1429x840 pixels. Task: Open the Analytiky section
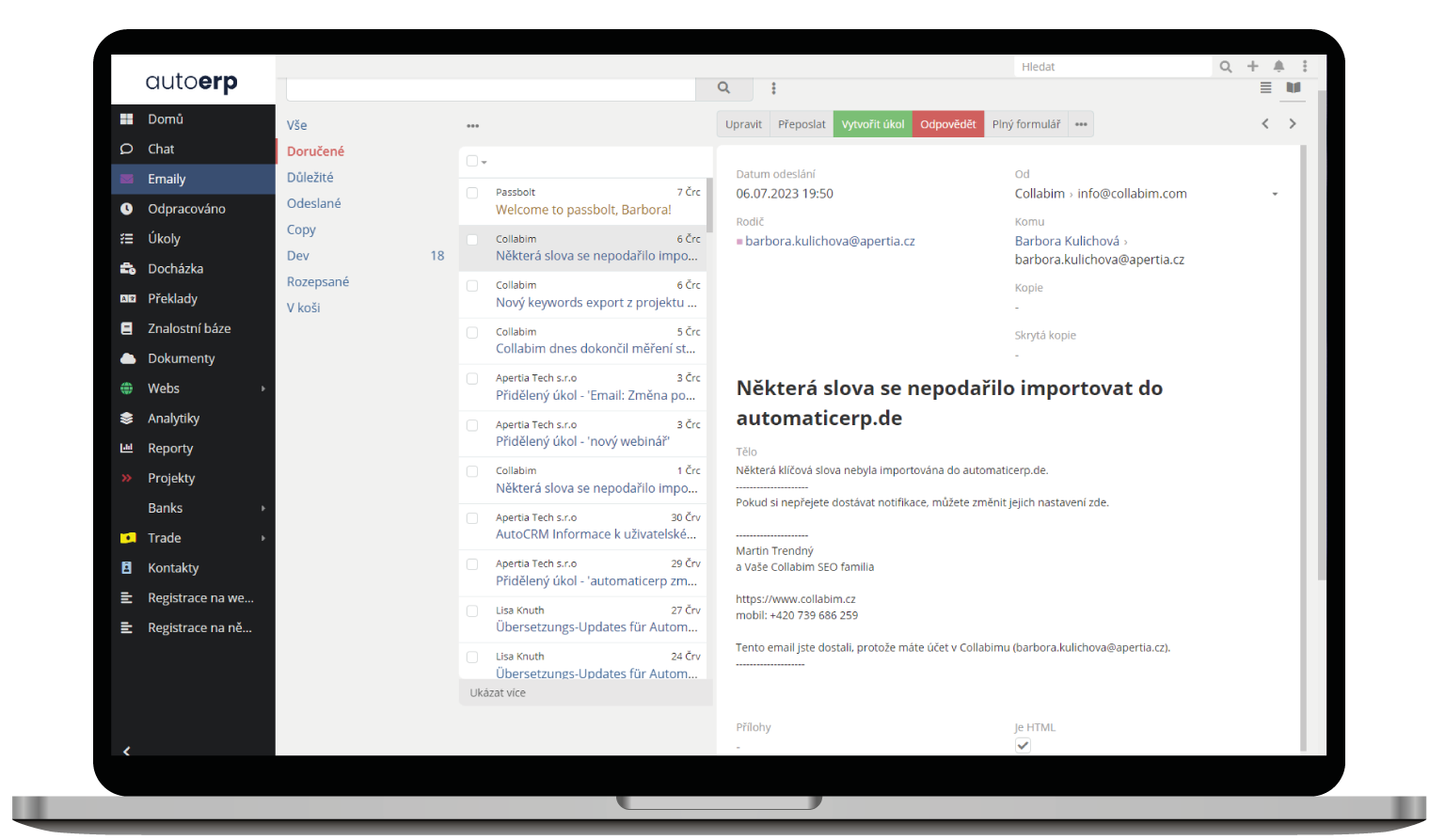(173, 418)
